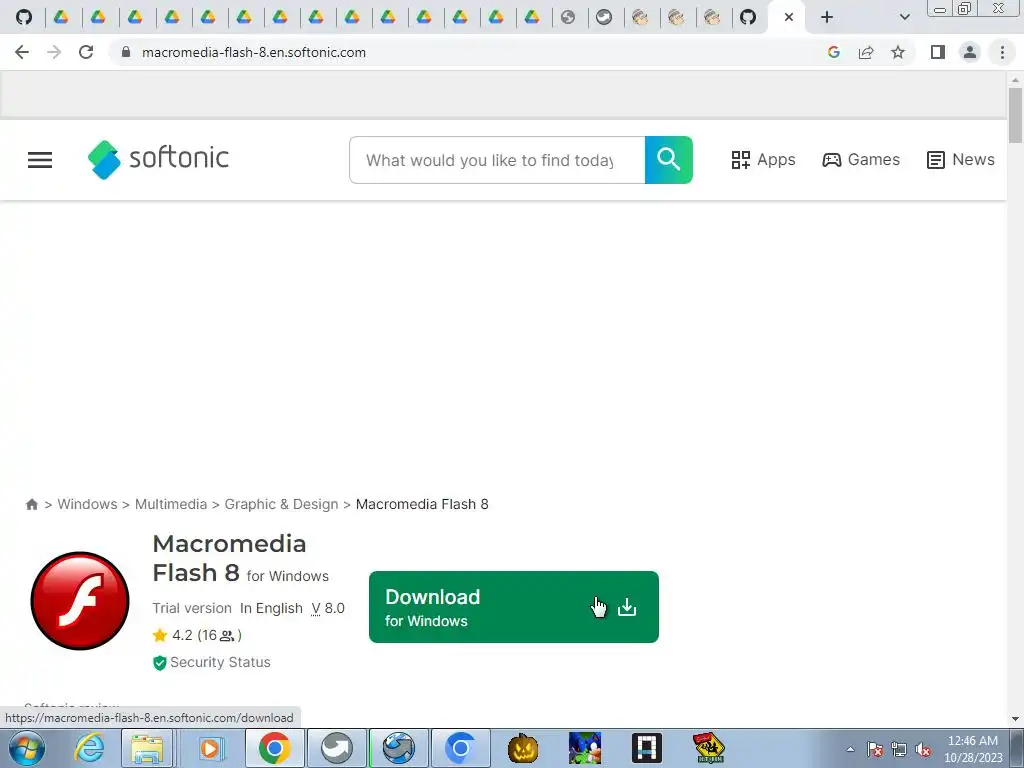Open a new tab with plus button
Screen dimensions: 1024x768
point(827,17)
